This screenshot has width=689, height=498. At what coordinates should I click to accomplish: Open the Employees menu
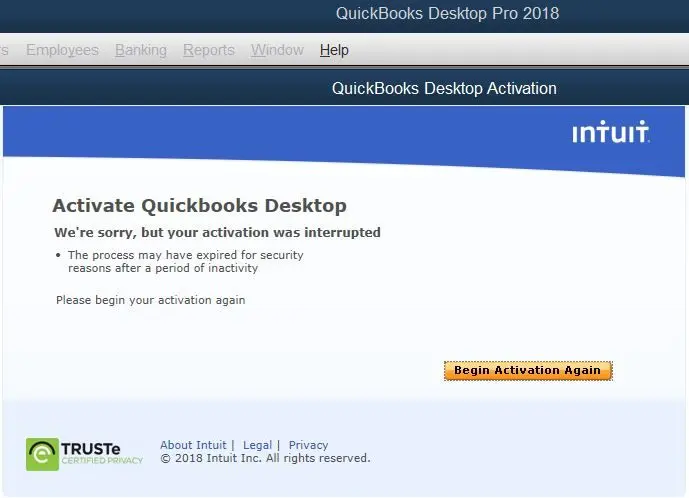click(62, 50)
